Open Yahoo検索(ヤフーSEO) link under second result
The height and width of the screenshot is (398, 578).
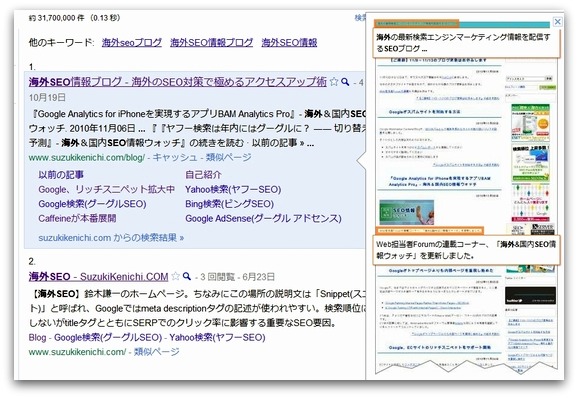click(217, 337)
